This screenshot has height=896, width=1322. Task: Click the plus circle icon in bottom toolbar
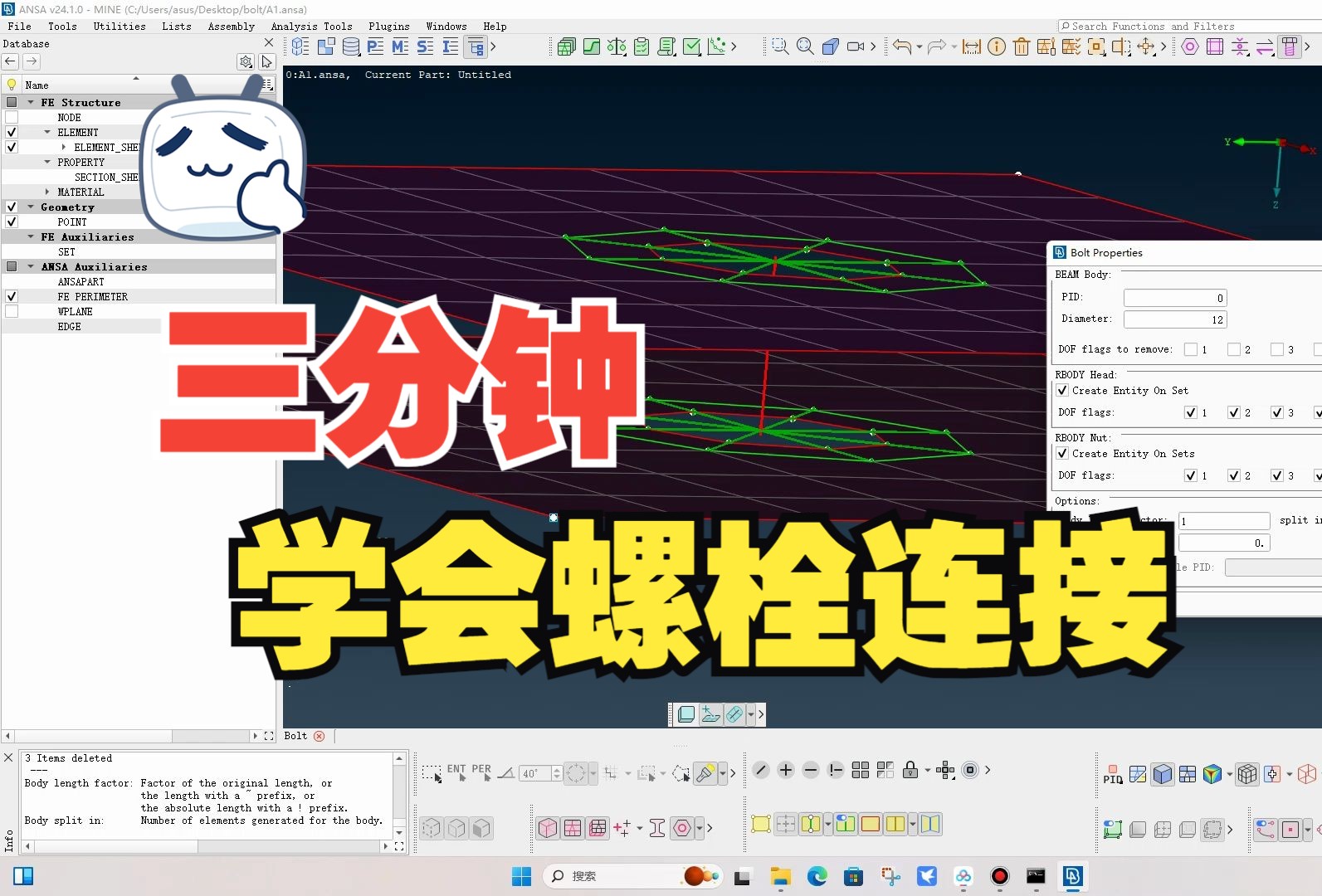click(786, 770)
